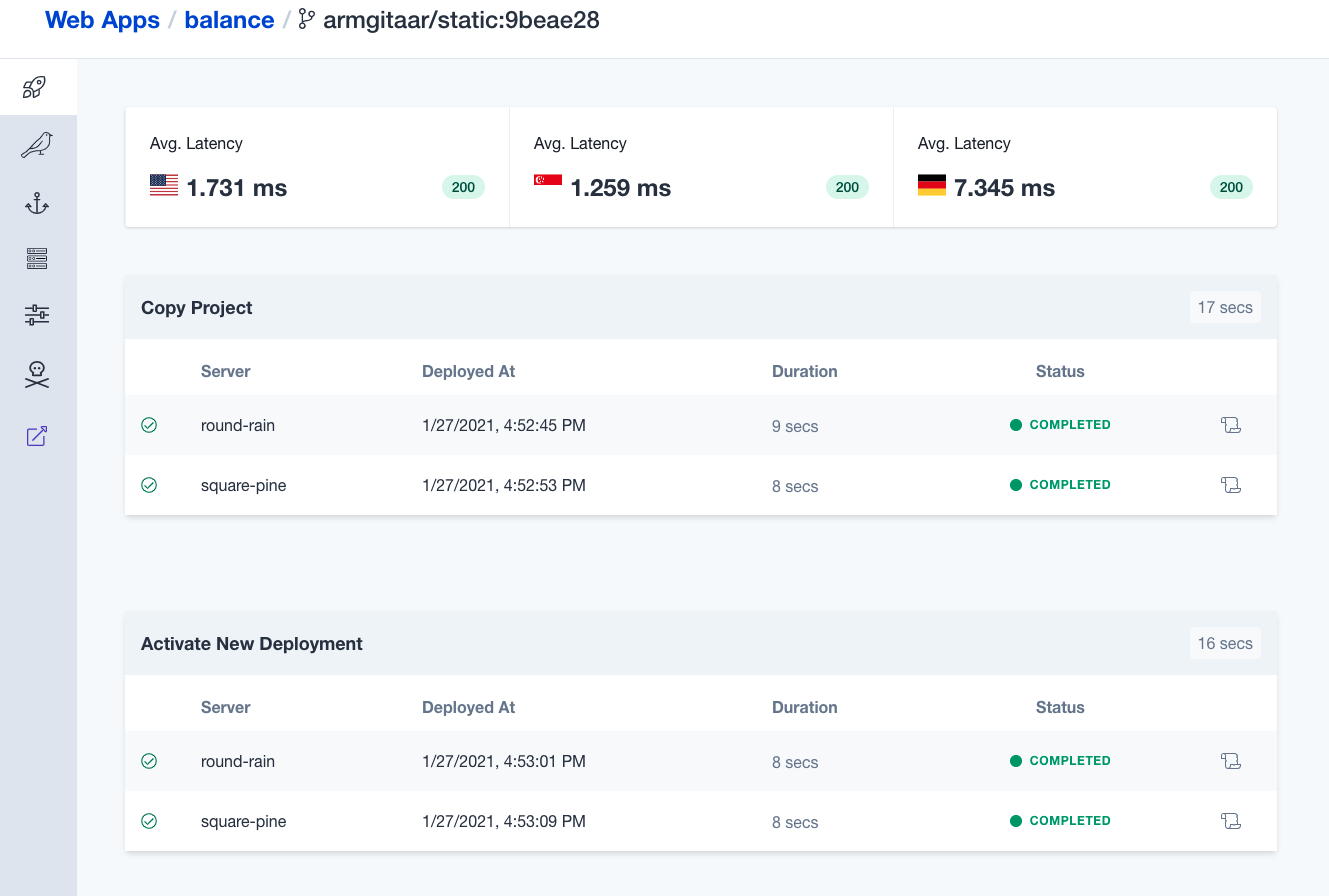This screenshot has height=896, width=1329.
Task: Select square-pine in Activate New Deployment
Action: pyautogui.click(x=244, y=821)
